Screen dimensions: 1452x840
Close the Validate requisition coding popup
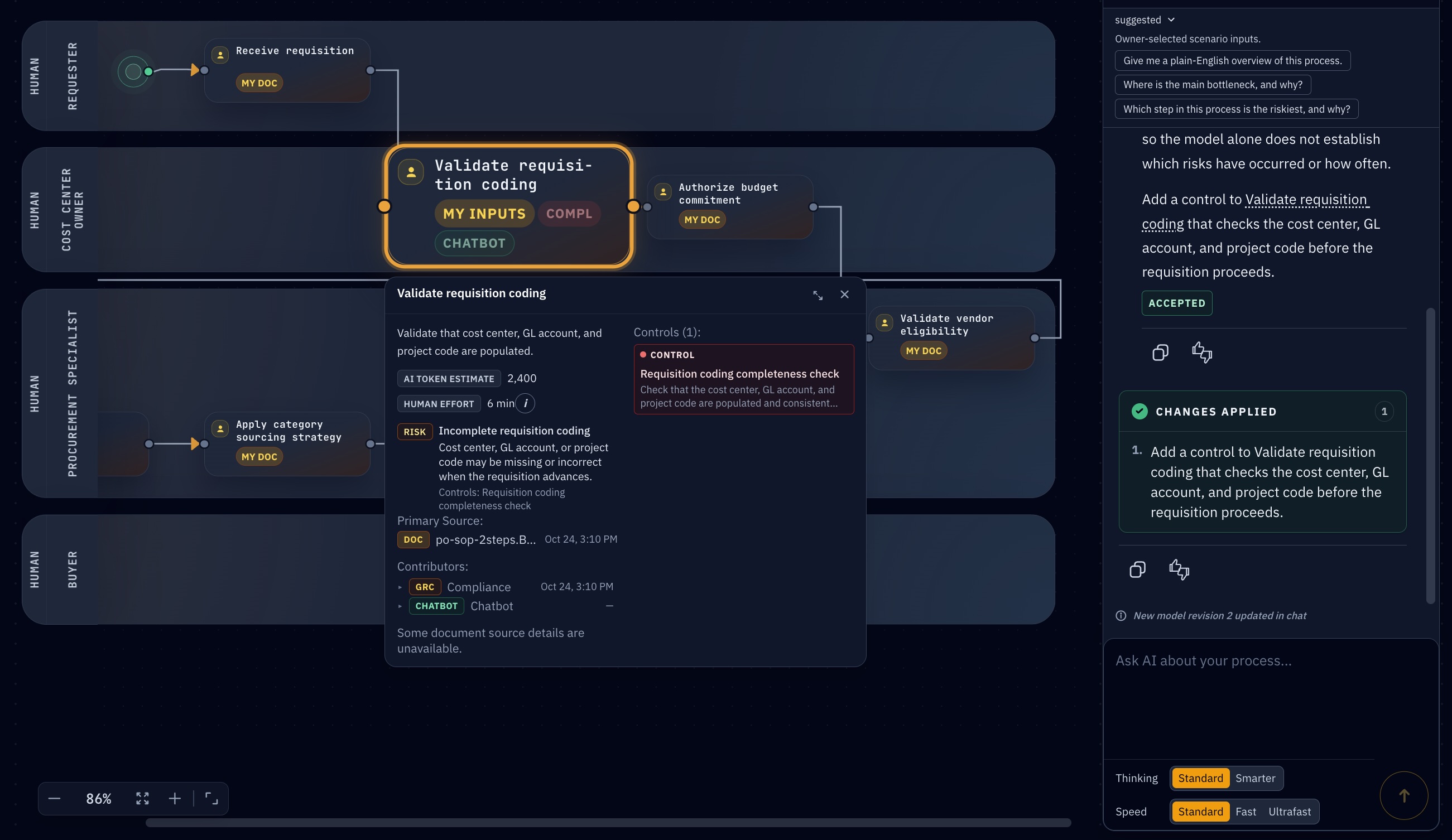pos(845,294)
